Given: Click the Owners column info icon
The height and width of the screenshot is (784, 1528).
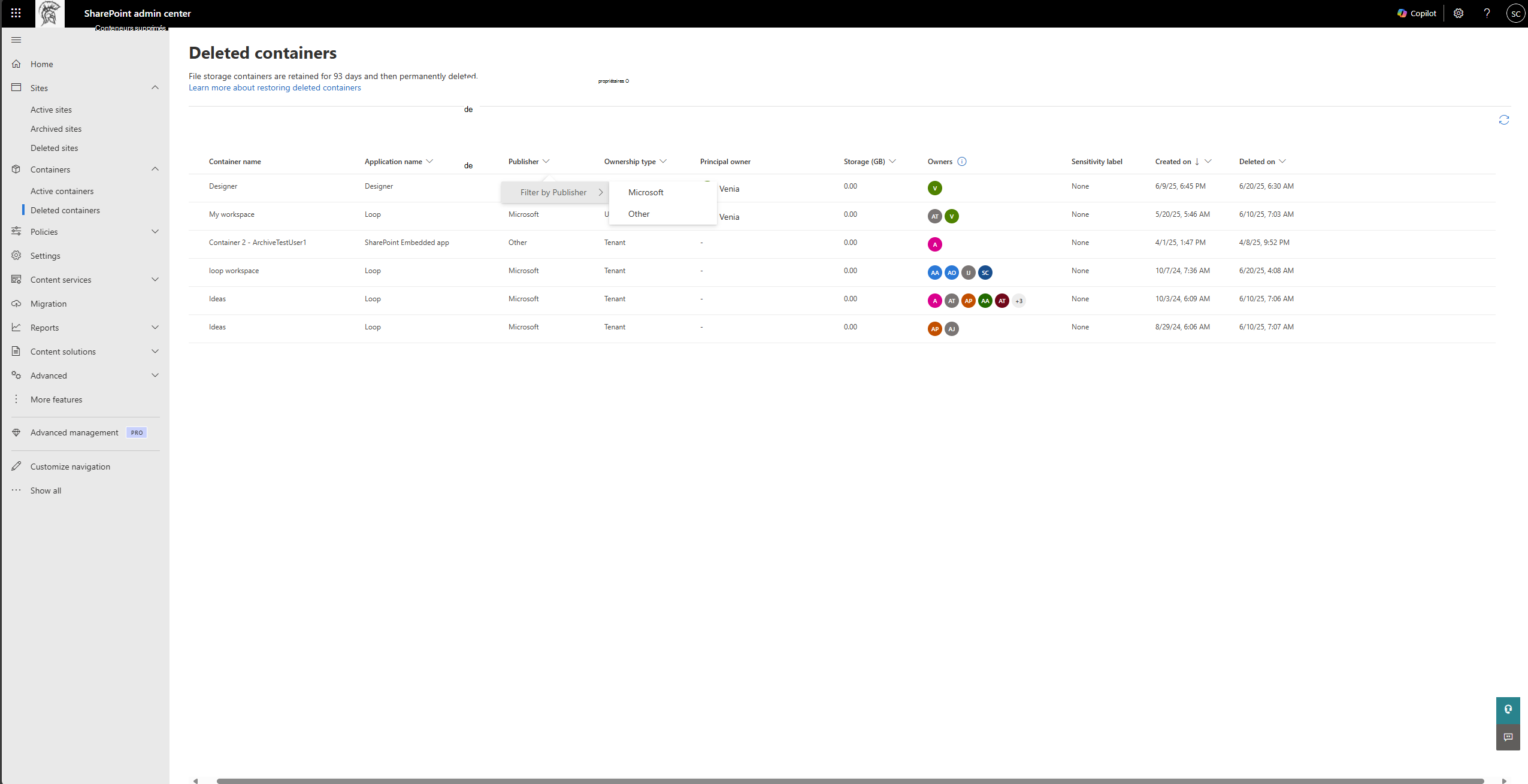Looking at the screenshot, I should 962,162.
